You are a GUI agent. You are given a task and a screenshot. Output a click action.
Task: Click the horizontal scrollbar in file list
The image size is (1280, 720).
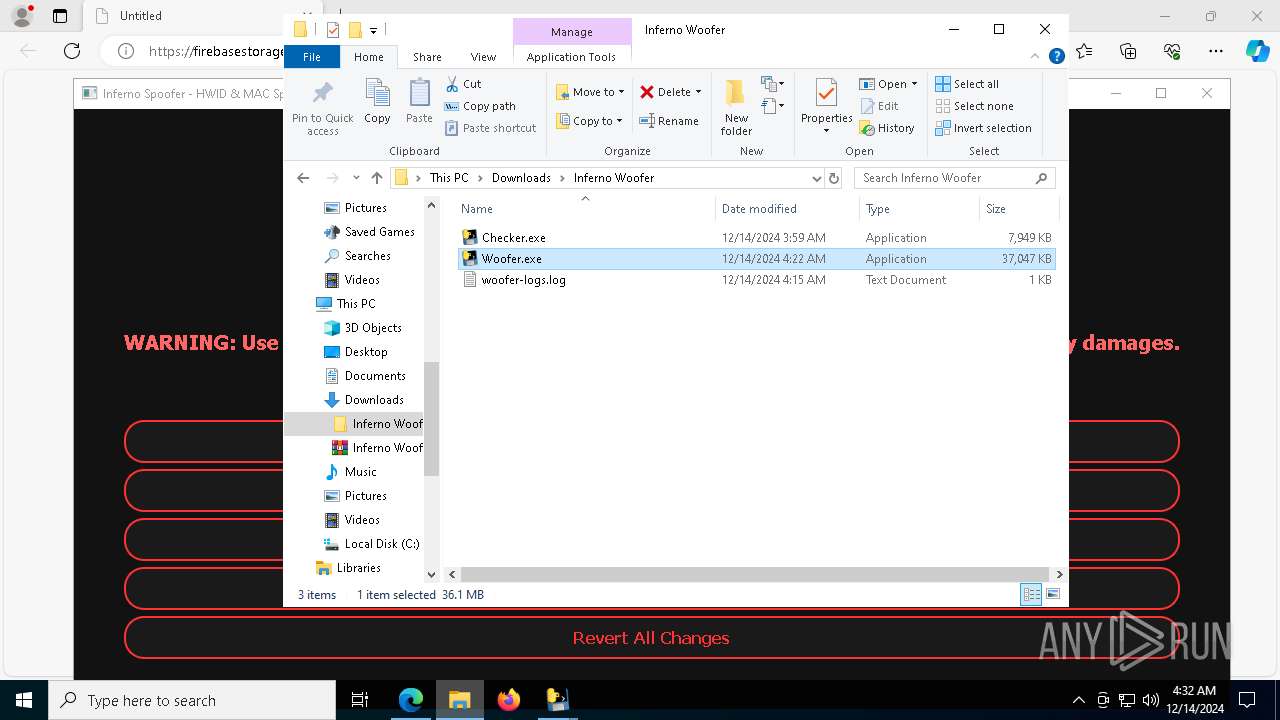[x=754, y=575]
